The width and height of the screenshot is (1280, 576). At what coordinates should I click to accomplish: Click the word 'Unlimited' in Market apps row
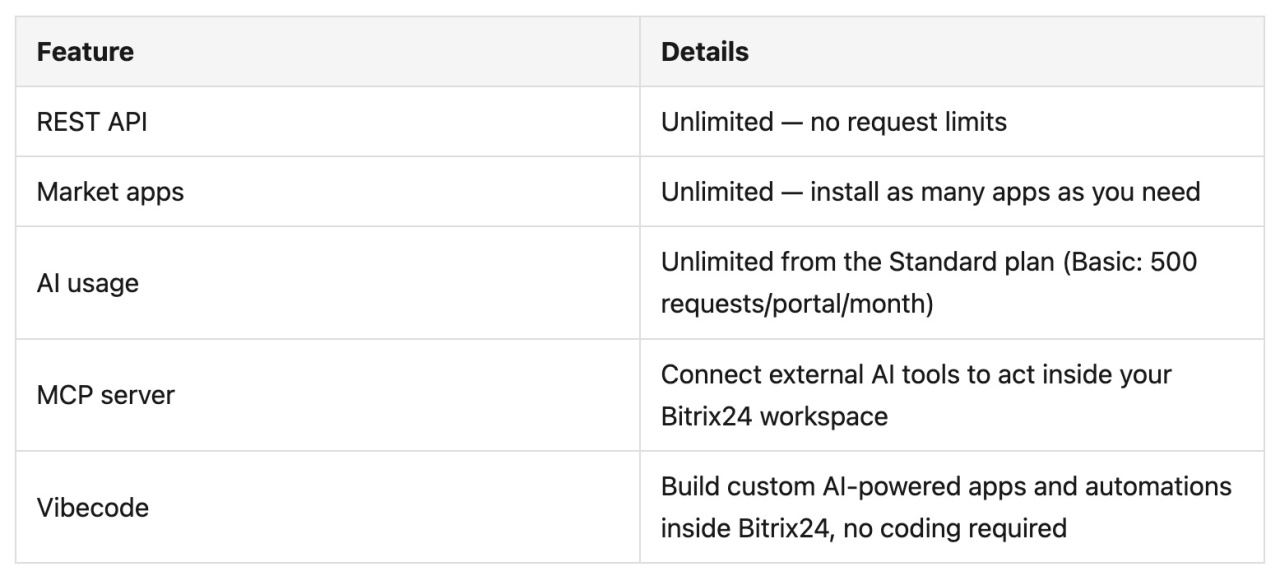pos(717,192)
